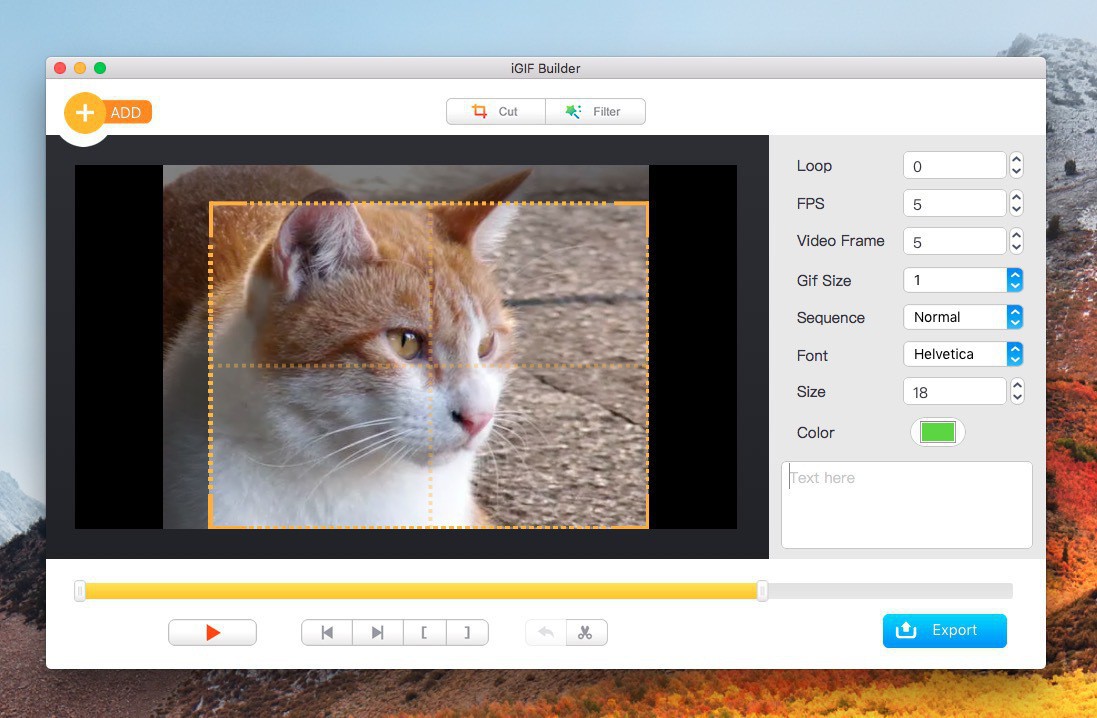The height and width of the screenshot is (718, 1097).
Task: Click the undo arrow button
Action: coord(546,632)
